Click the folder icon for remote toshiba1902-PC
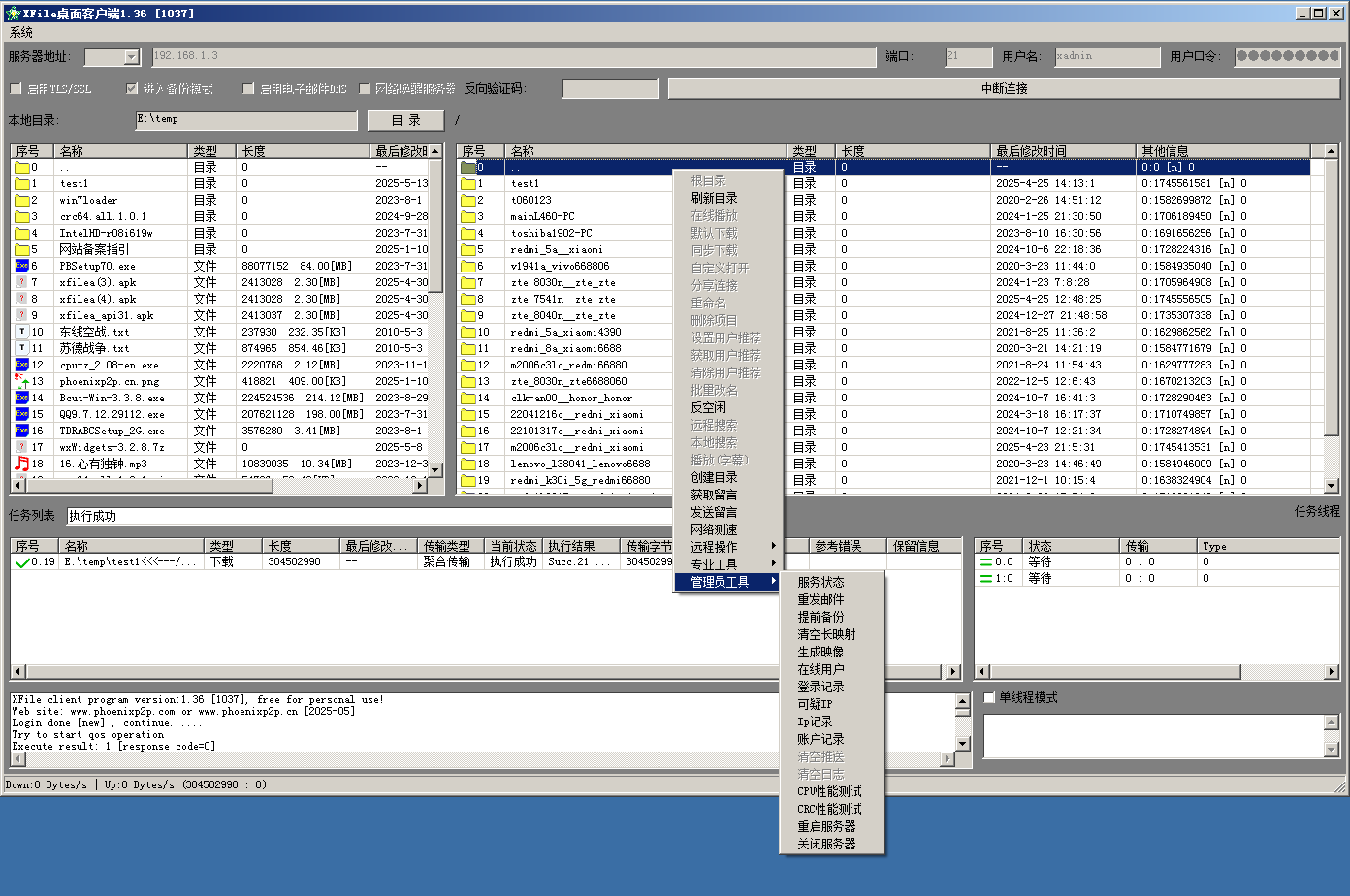 (x=468, y=233)
